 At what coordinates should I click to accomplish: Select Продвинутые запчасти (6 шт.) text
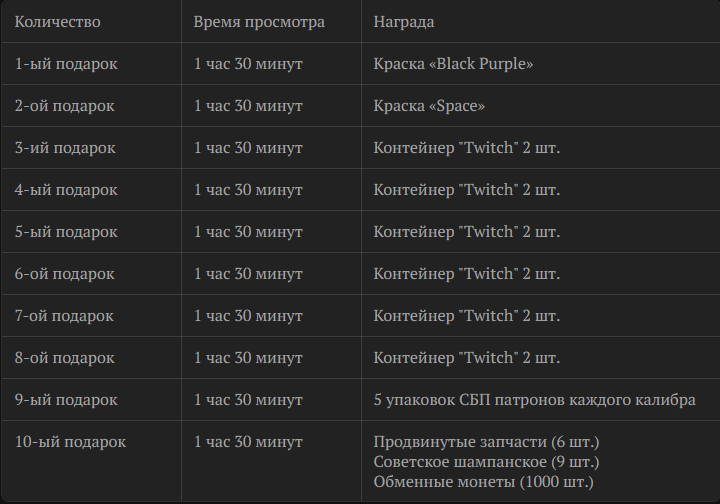[486, 442]
